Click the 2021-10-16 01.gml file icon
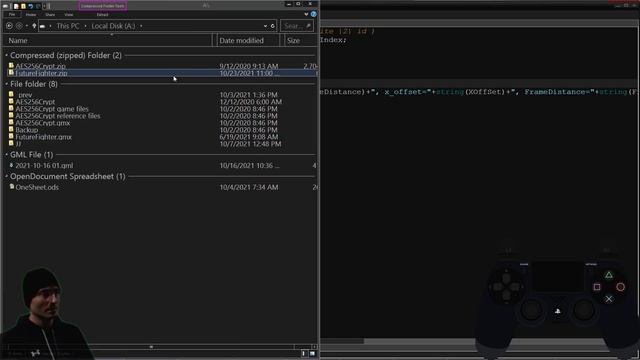The width and height of the screenshot is (640, 360). (11, 165)
